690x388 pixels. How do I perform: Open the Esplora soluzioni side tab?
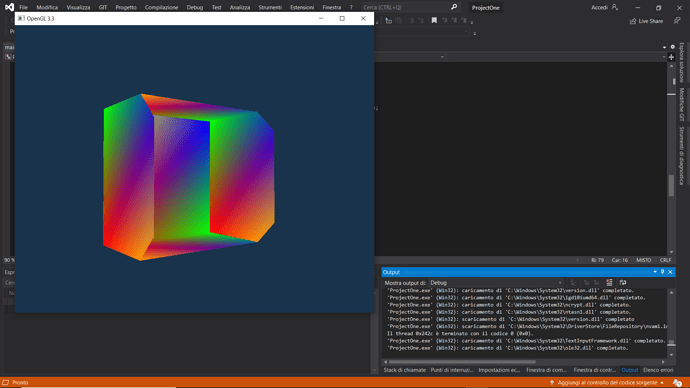pos(682,62)
